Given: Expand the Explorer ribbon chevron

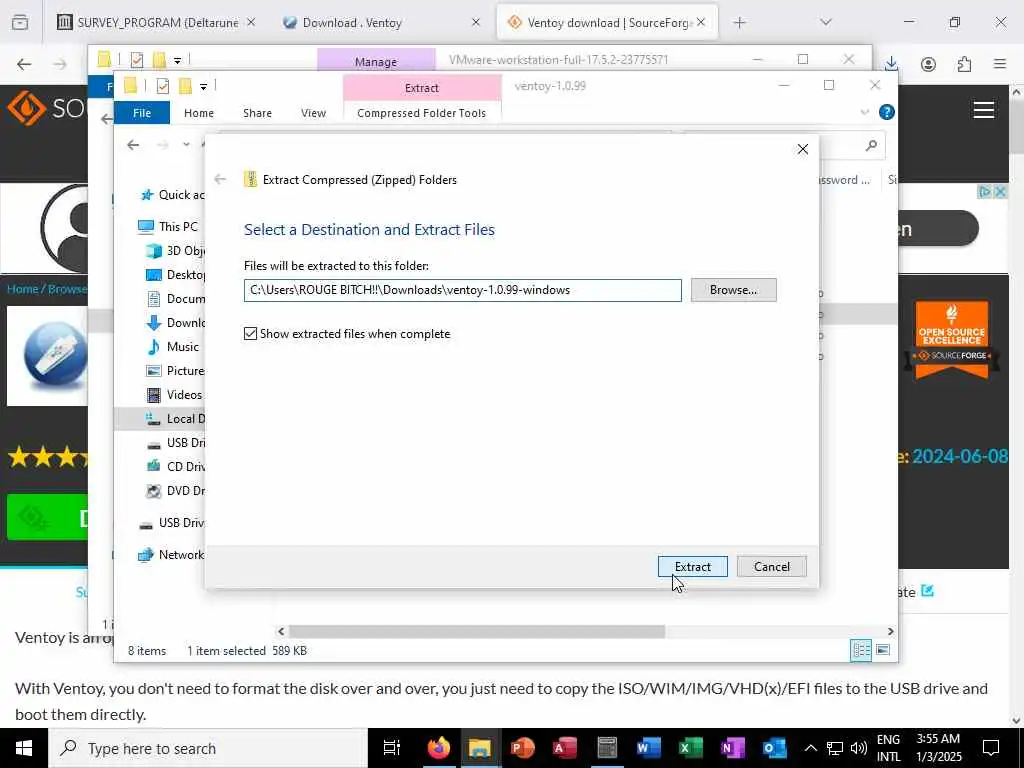Looking at the screenshot, I should click(865, 112).
